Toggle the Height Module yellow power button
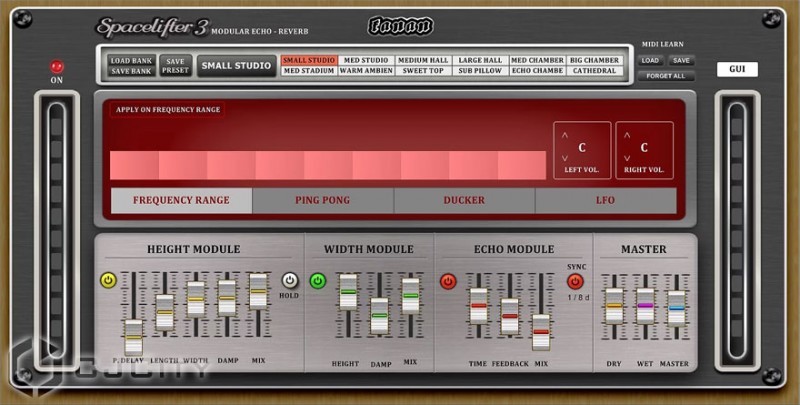The width and height of the screenshot is (800, 405). point(108,281)
